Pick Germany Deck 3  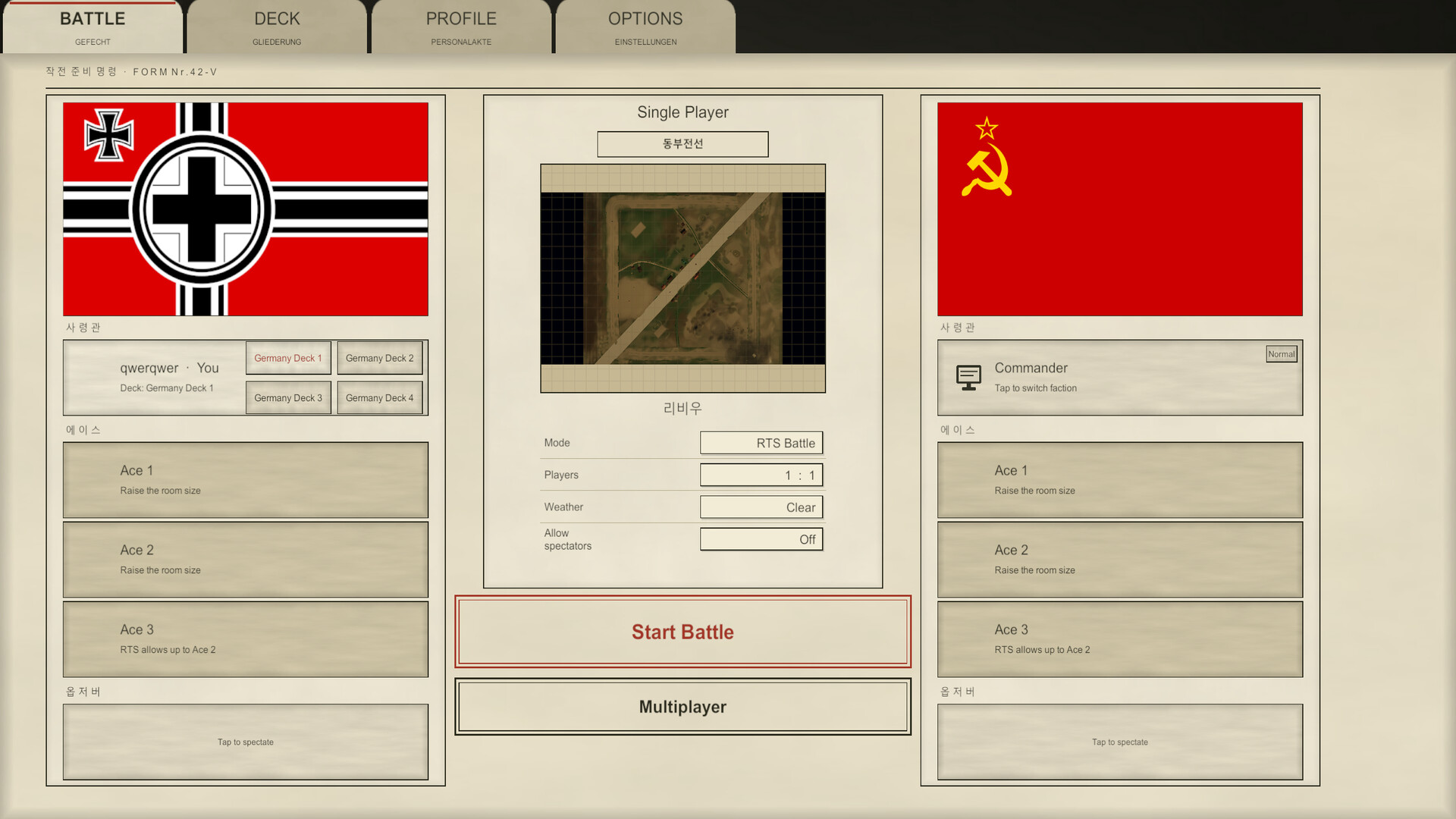pyautogui.click(x=288, y=398)
